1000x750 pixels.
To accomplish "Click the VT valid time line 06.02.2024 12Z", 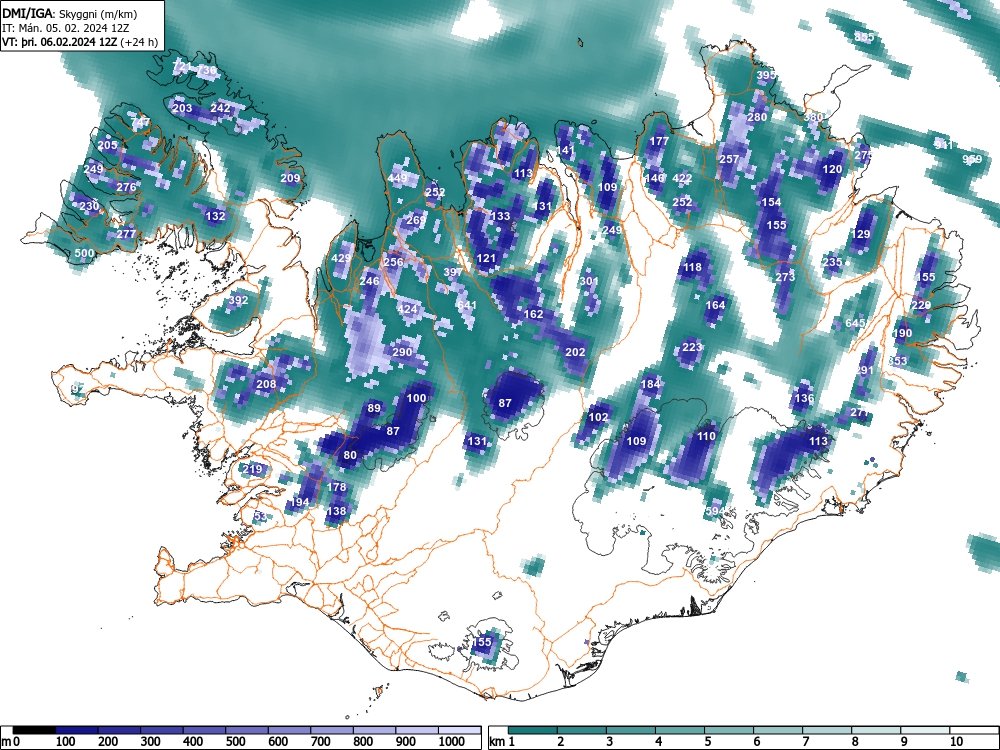I will [80, 43].
